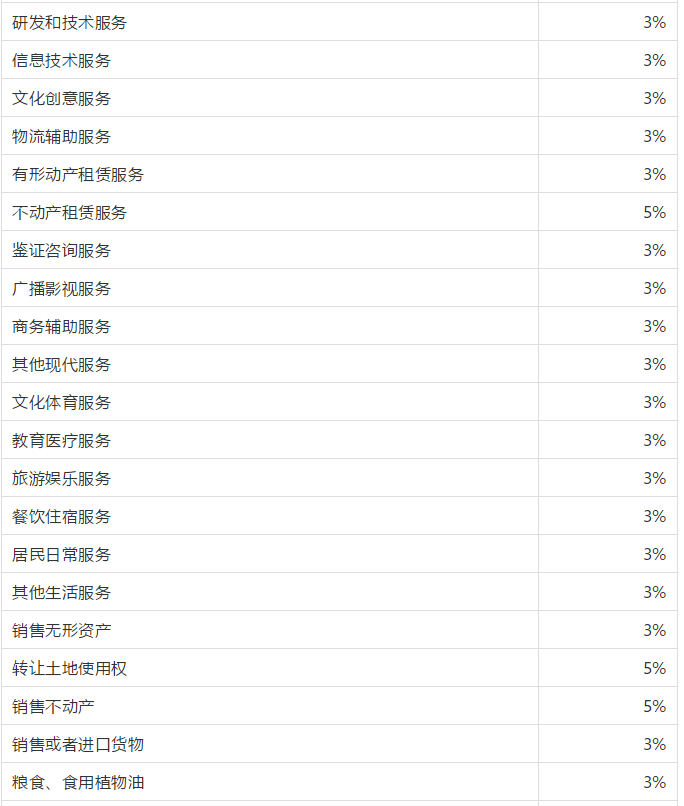Select the 信息技术服务 cell
The width and height of the screenshot is (684, 806).
coord(62,60)
